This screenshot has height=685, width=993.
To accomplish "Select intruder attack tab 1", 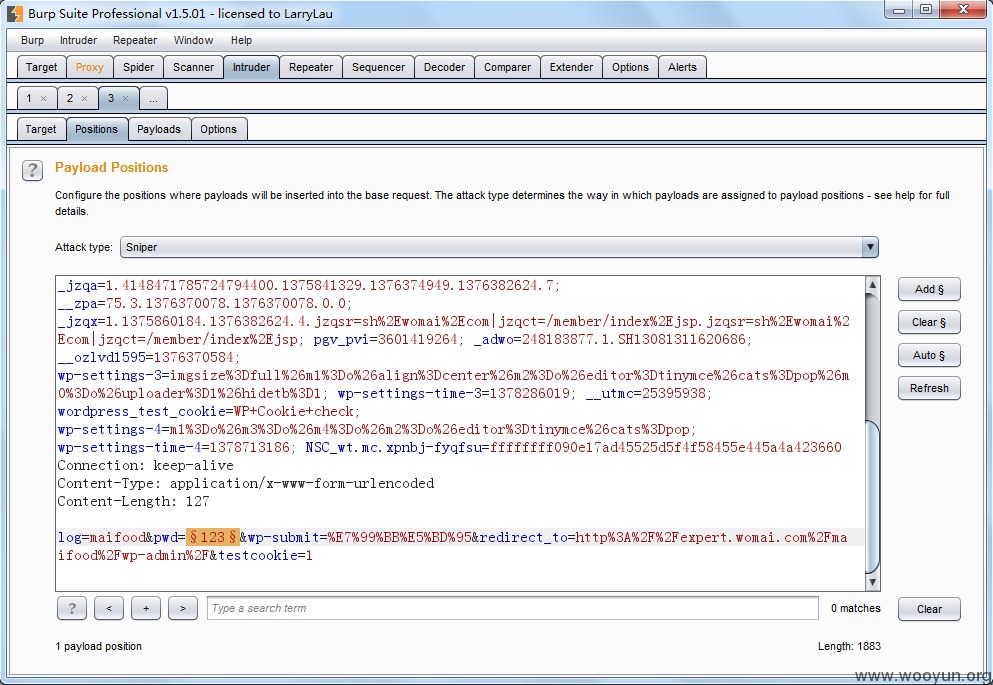I will pos(29,98).
